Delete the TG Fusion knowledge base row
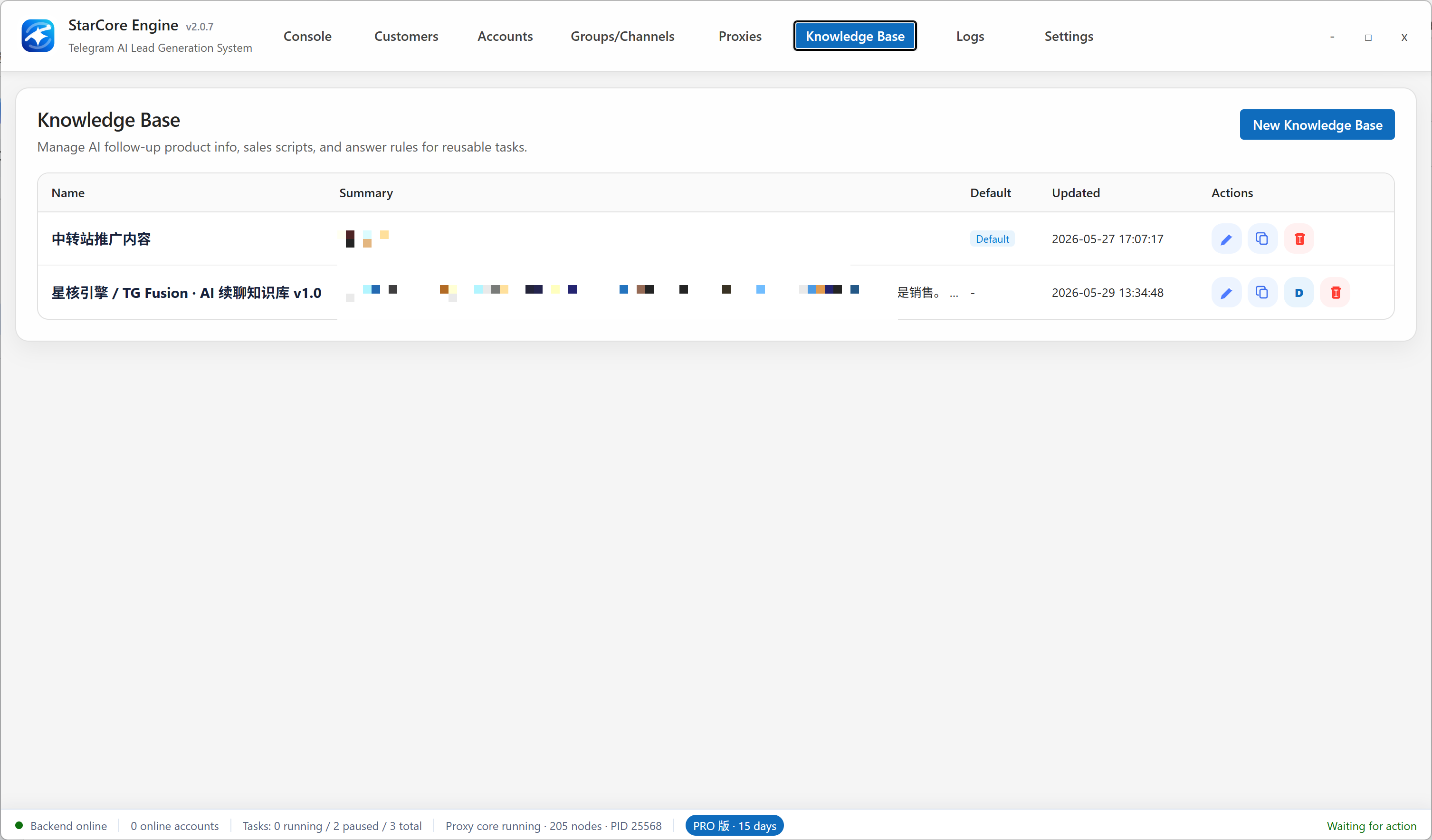 (1336, 293)
